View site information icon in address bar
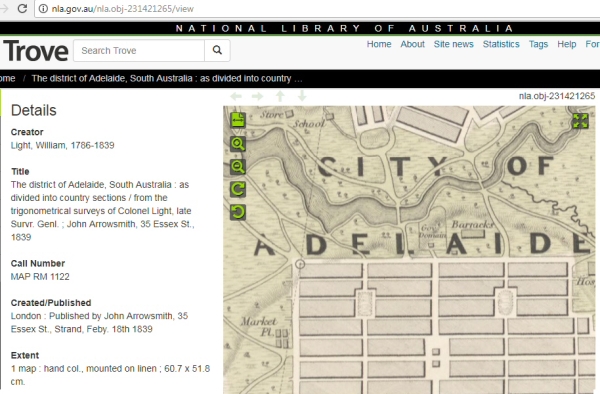This screenshot has width=600, height=394. (43, 8)
